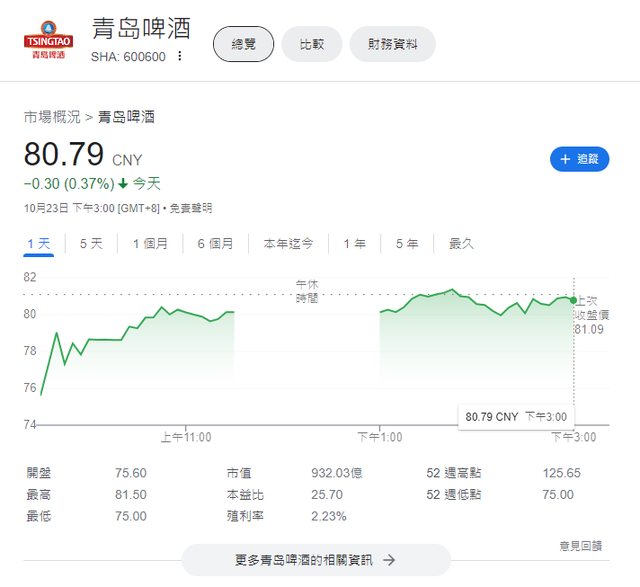Screen dimensions: 640x587
Task: Show the 1 個月 chart range
Action: click(x=150, y=243)
